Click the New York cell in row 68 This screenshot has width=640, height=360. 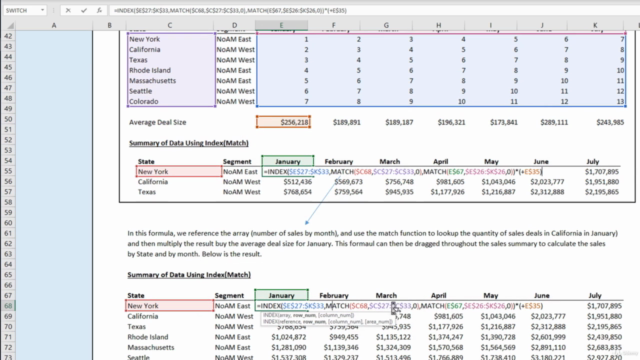coord(169,306)
